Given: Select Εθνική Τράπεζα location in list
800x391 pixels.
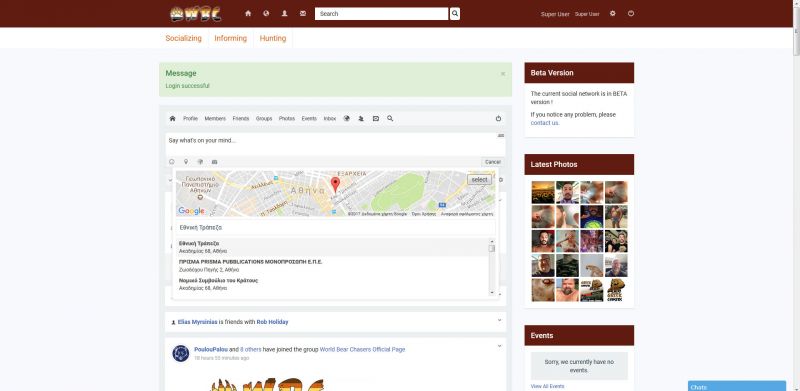Looking at the screenshot, I should tap(332, 247).
